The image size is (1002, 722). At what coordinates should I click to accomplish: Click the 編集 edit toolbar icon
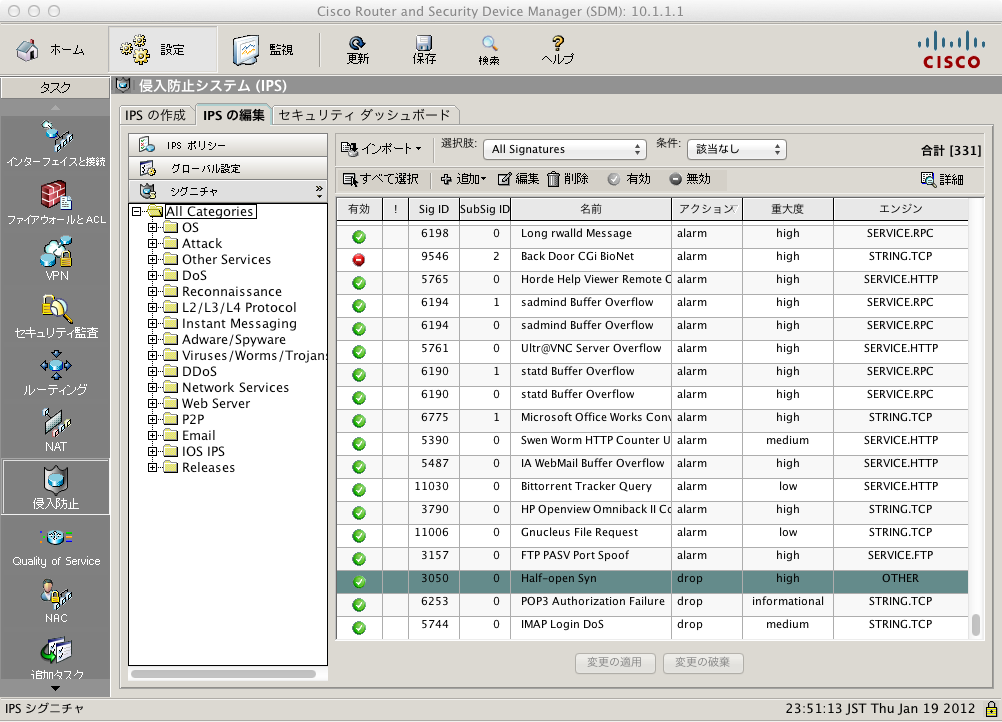[x=518, y=179]
